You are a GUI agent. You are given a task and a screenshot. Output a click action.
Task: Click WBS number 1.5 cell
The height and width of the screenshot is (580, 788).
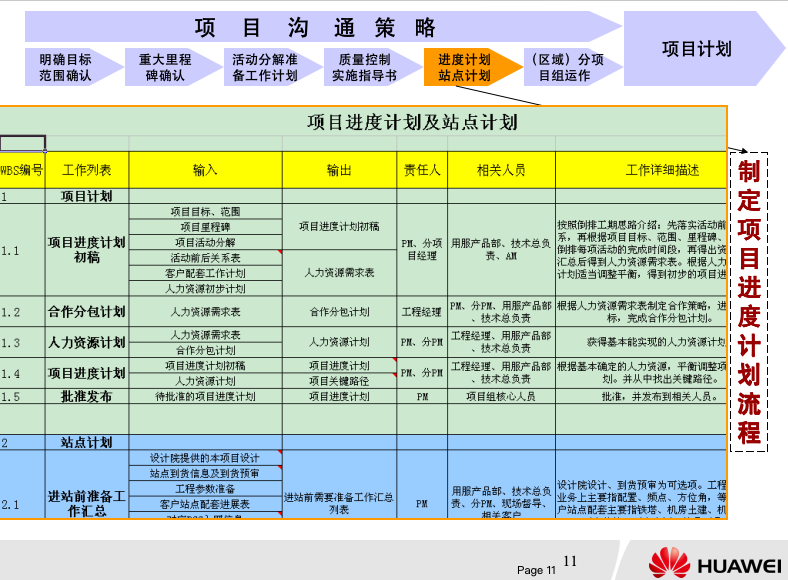[22, 397]
